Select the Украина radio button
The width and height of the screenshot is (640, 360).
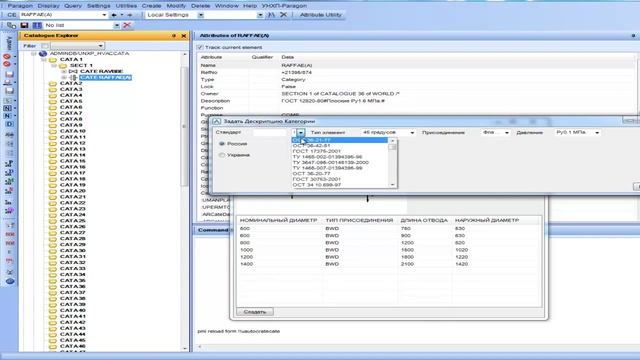click(x=222, y=155)
